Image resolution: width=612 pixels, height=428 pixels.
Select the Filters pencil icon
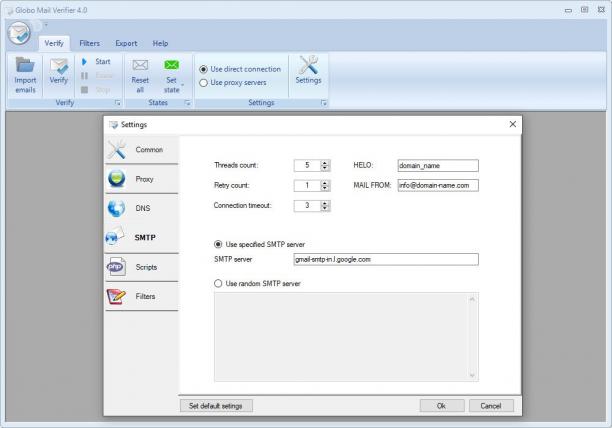[x=116, y=297]
